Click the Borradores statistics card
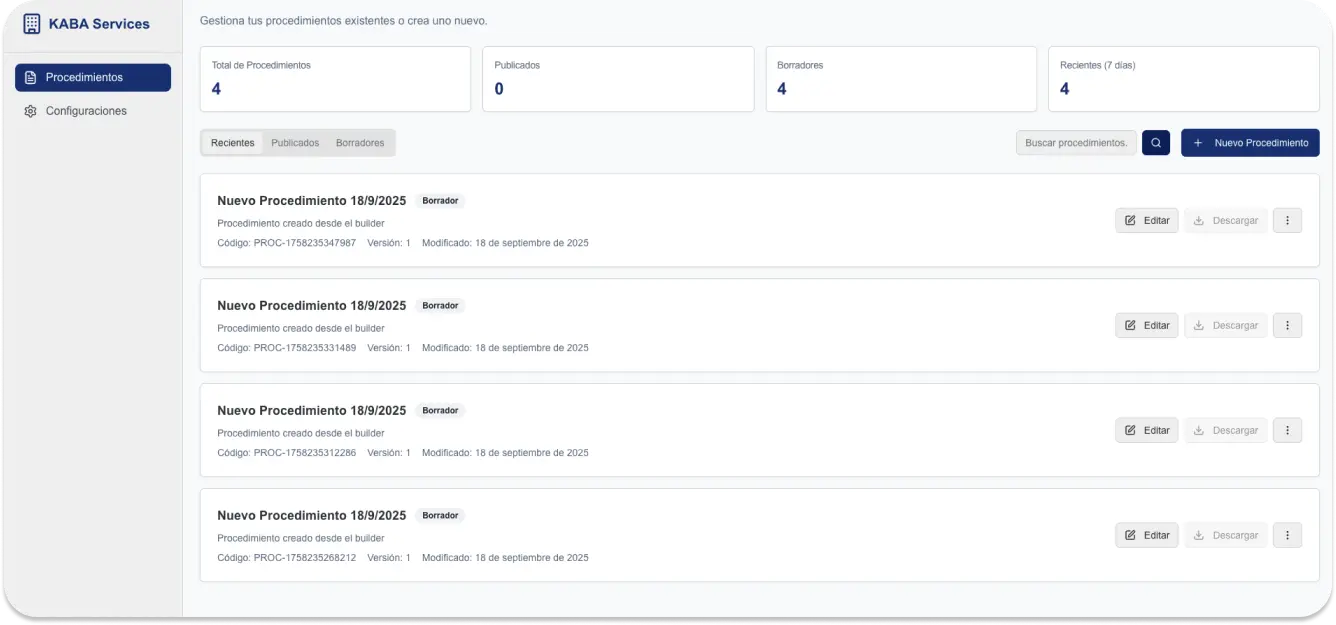 [x=901, y=79]
